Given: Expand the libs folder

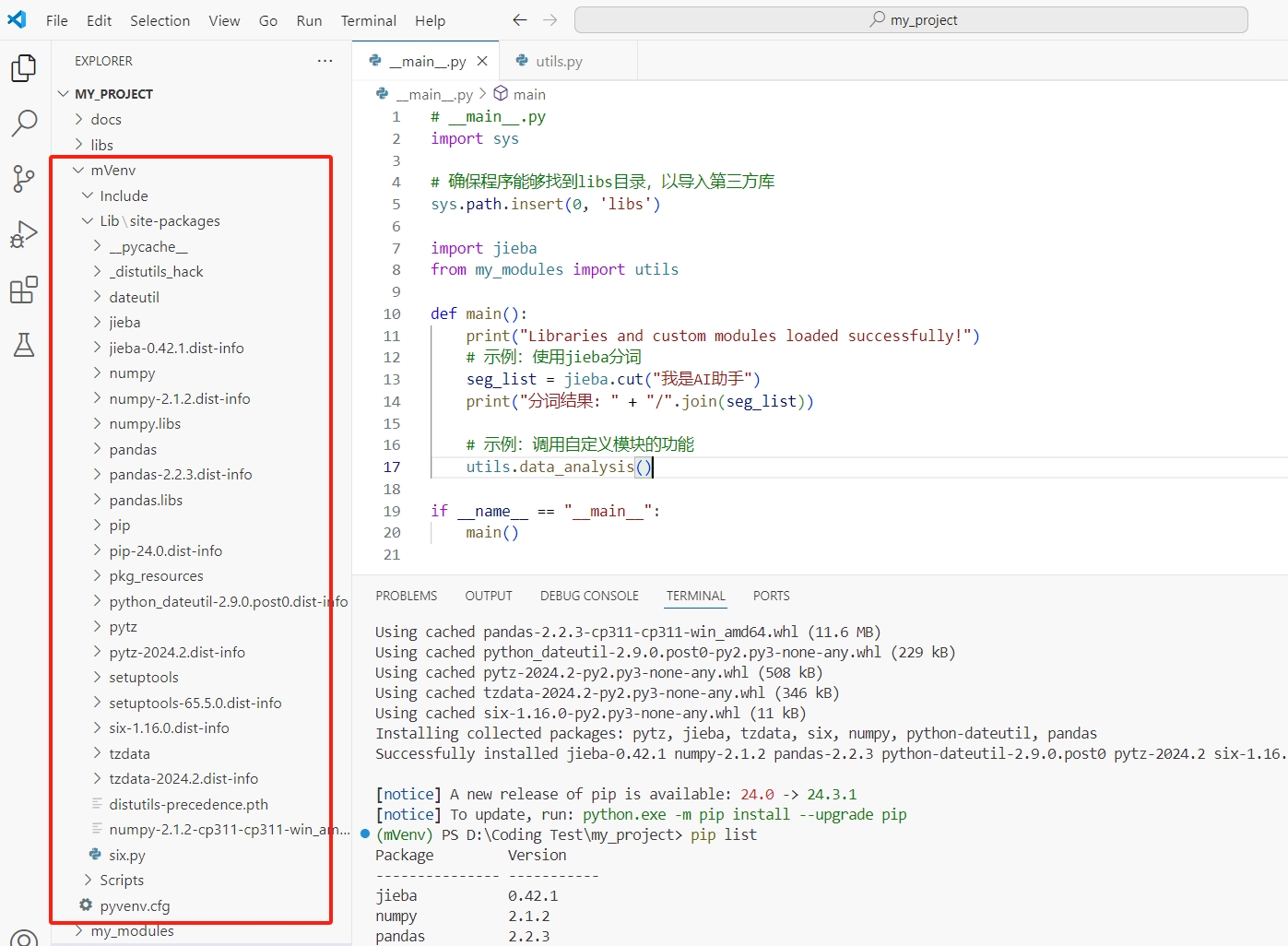Looking at the screenshot, I should pyautogui.click(x=201, y=145).
